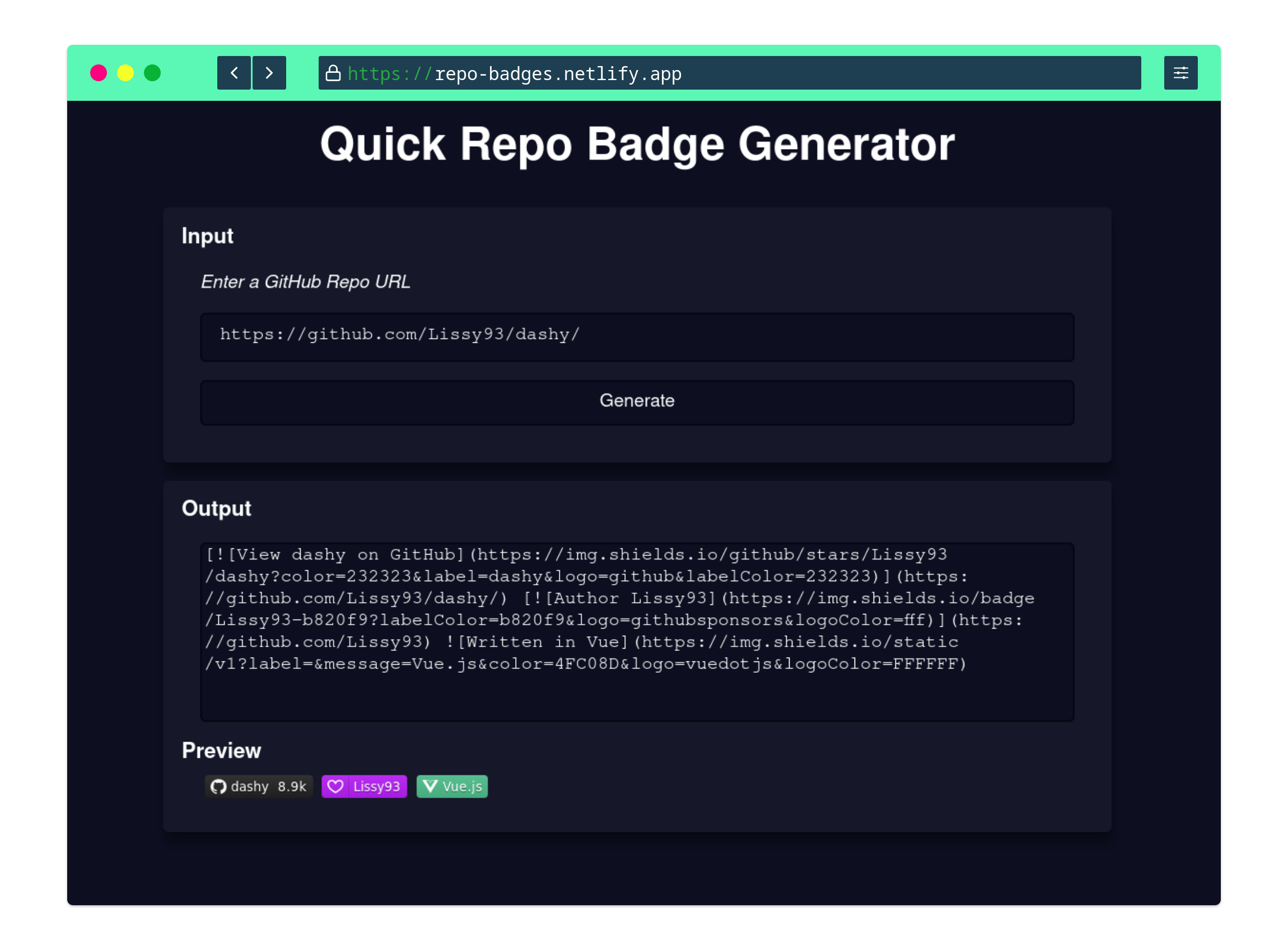Click the green window maximize dot
The width and height of the screenshot is (1288, 950).
pos(152,73)
